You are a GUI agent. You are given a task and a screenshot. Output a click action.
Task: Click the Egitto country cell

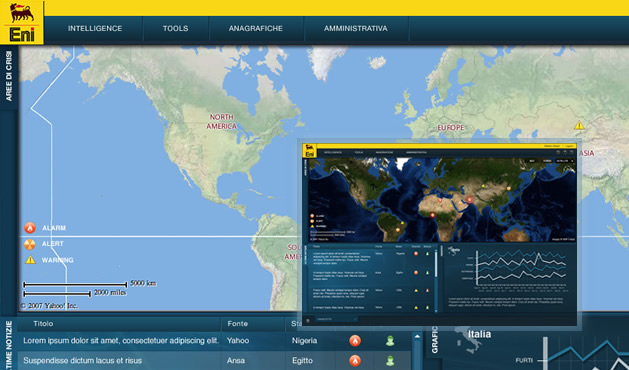[302, 360]
